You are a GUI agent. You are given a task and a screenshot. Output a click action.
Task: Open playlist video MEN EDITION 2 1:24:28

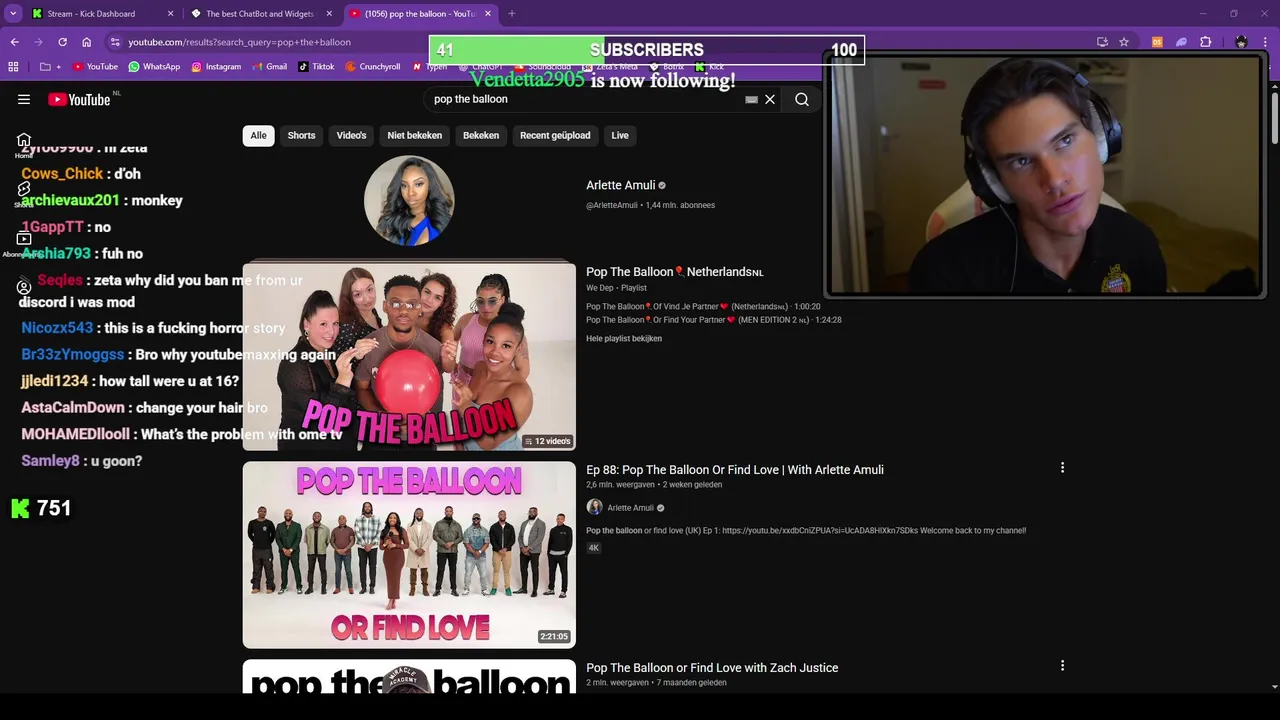pos(714,320)
